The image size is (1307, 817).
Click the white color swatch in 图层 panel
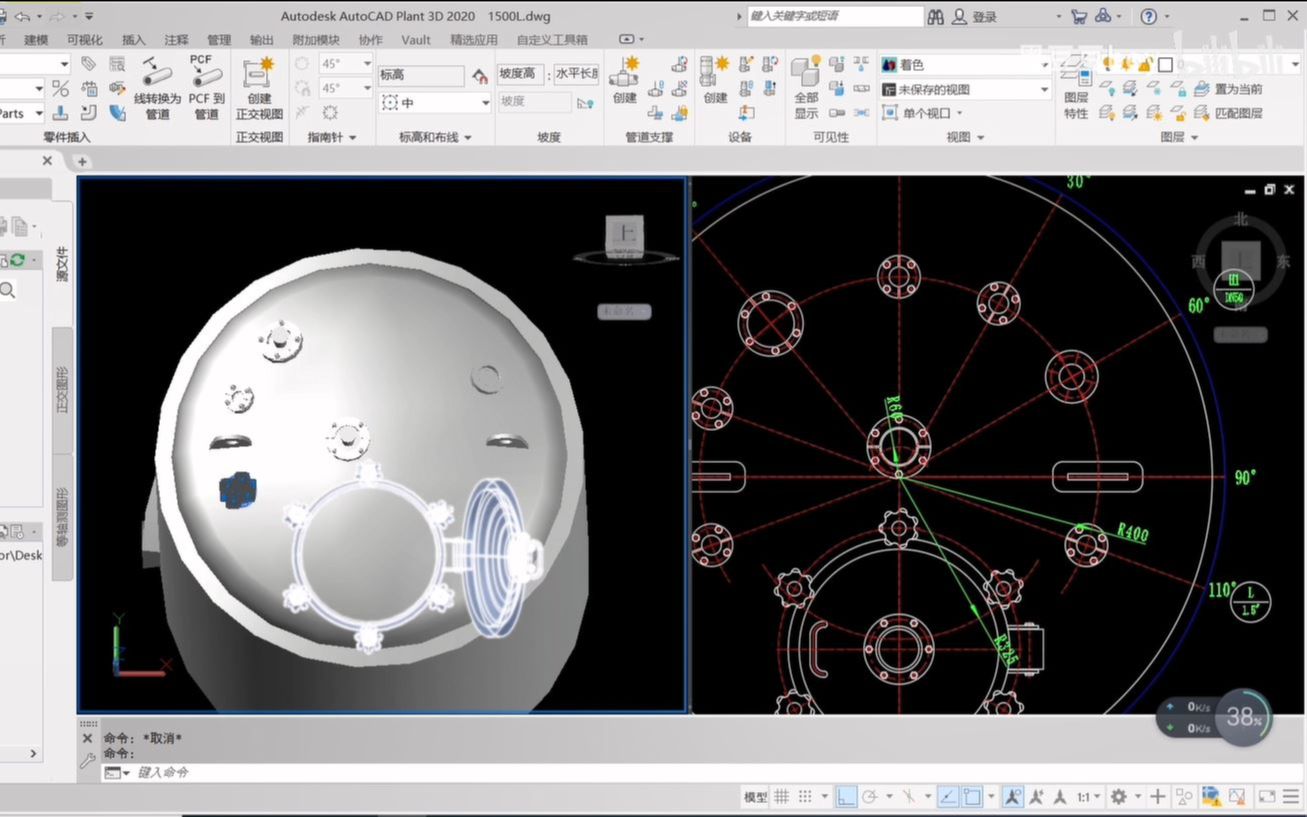1165,64
